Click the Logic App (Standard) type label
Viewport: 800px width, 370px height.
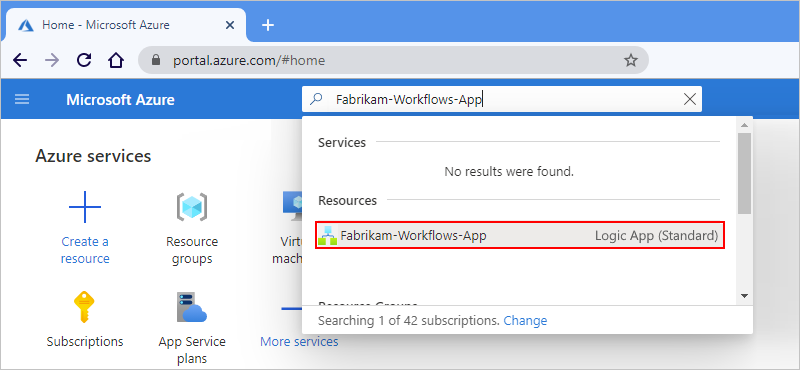pyautogui.click(x=657, y=236)
